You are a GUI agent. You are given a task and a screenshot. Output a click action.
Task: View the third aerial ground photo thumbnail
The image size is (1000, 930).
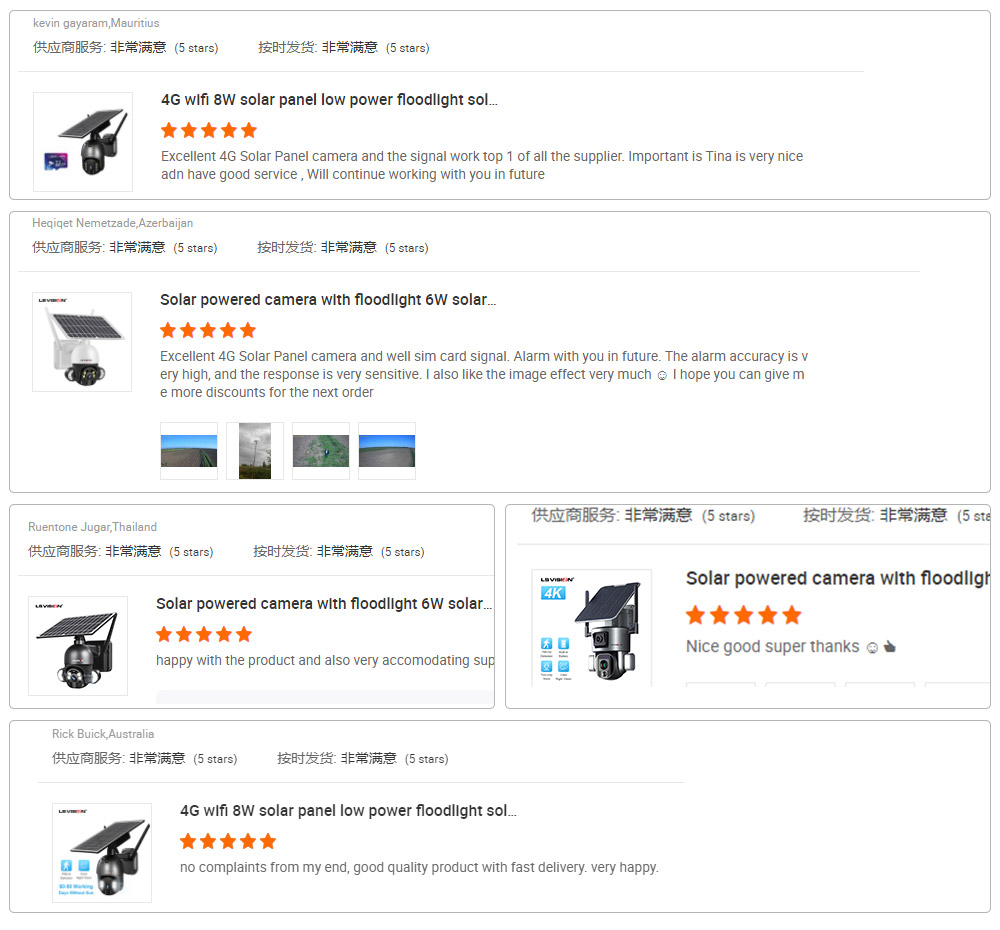321,451
